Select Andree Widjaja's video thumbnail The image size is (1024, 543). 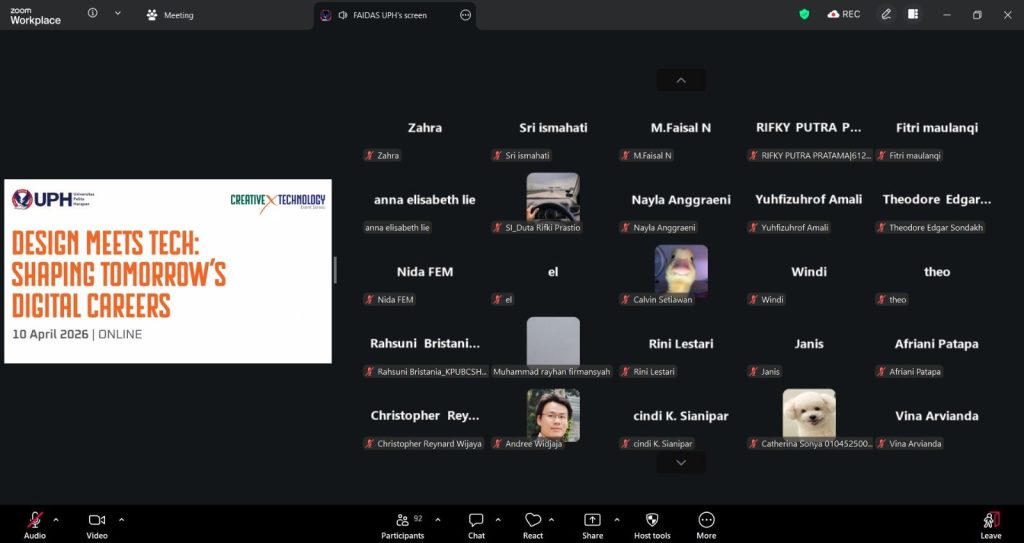pos(553,415)
